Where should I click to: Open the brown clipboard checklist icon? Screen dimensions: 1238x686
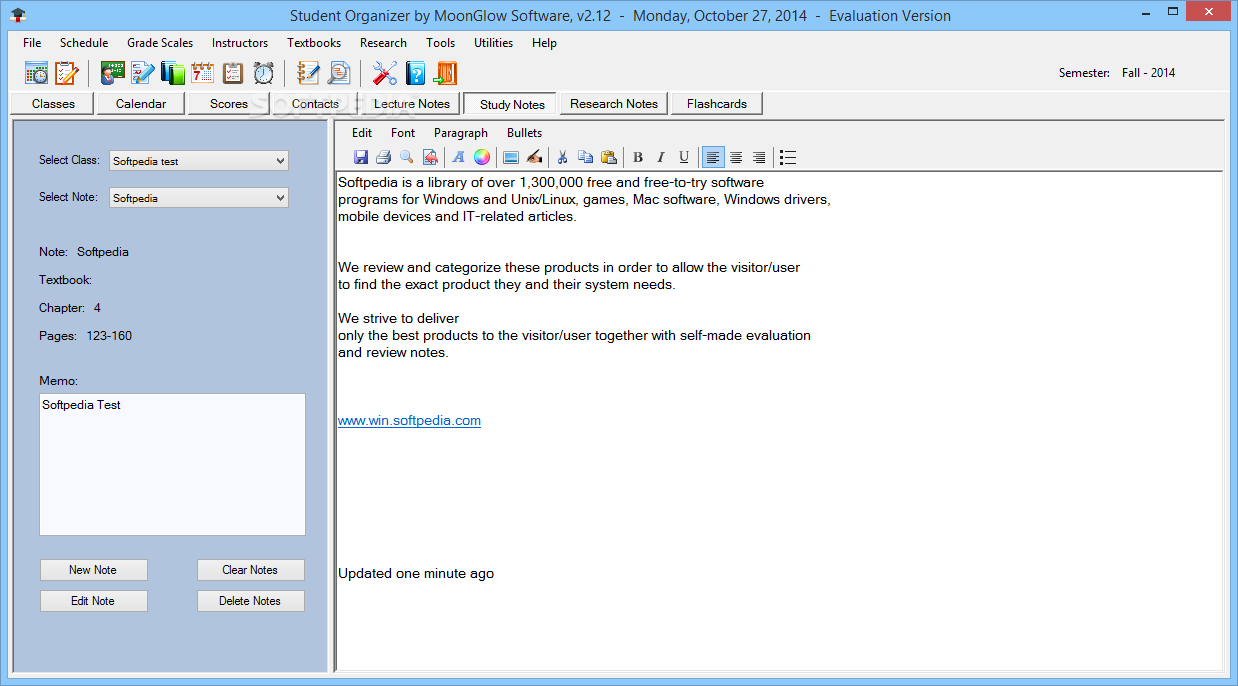click(233, 73)
